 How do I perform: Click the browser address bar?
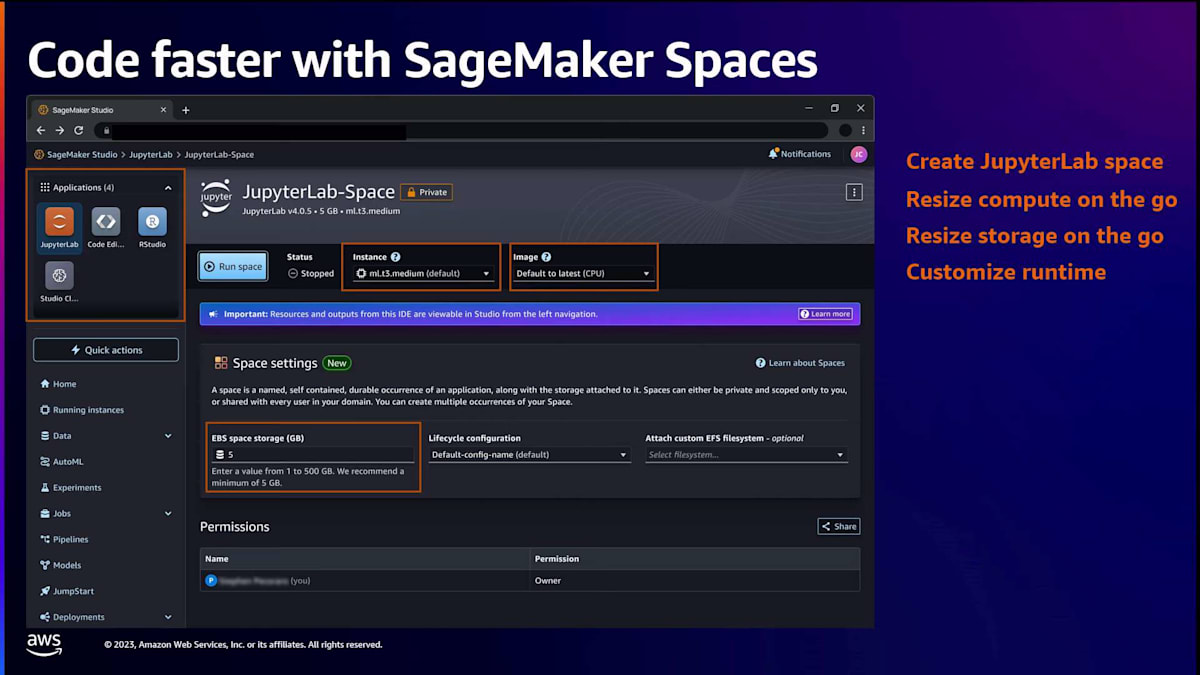tap(461, 130)
